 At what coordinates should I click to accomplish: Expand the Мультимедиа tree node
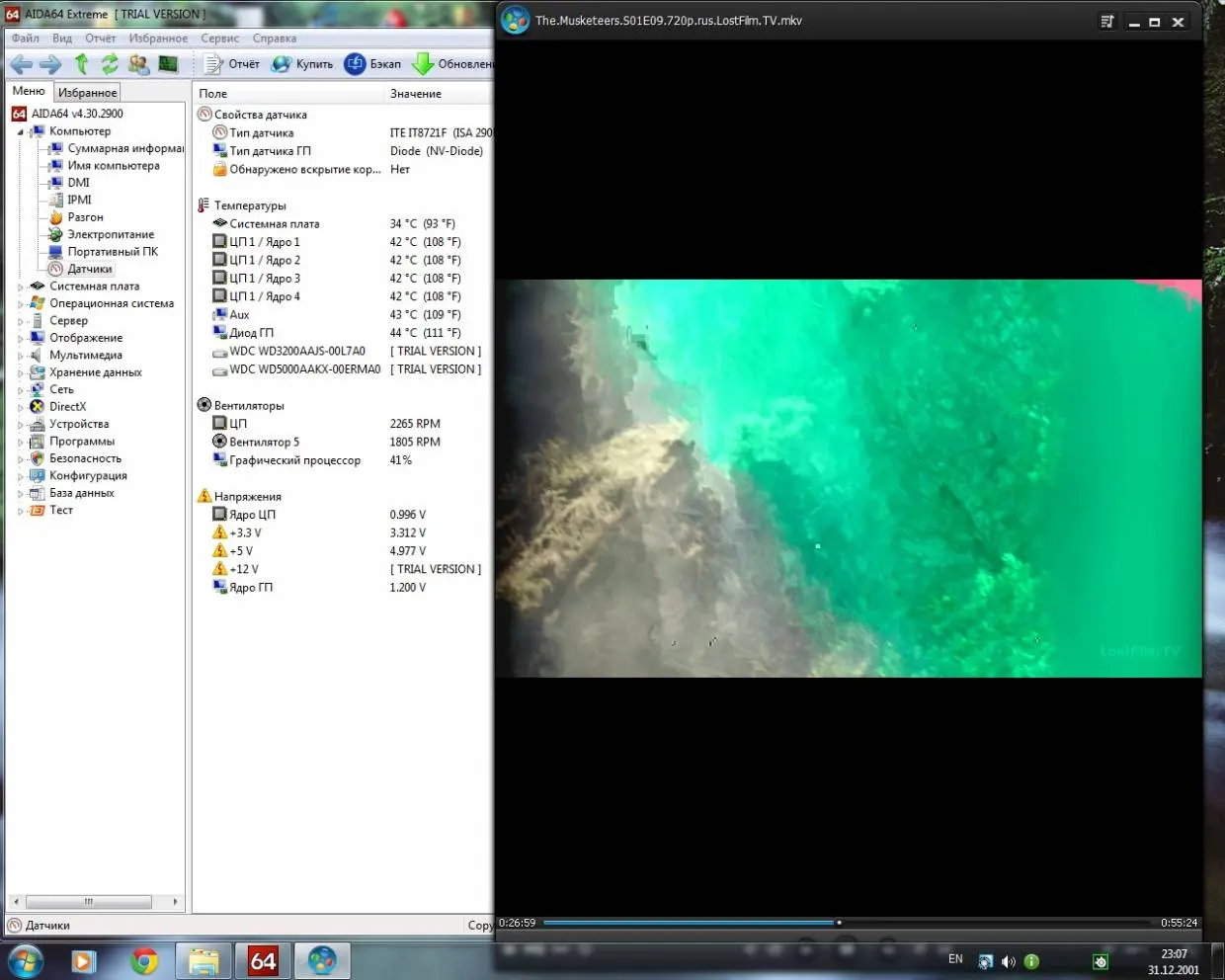(x=20, y=356)
